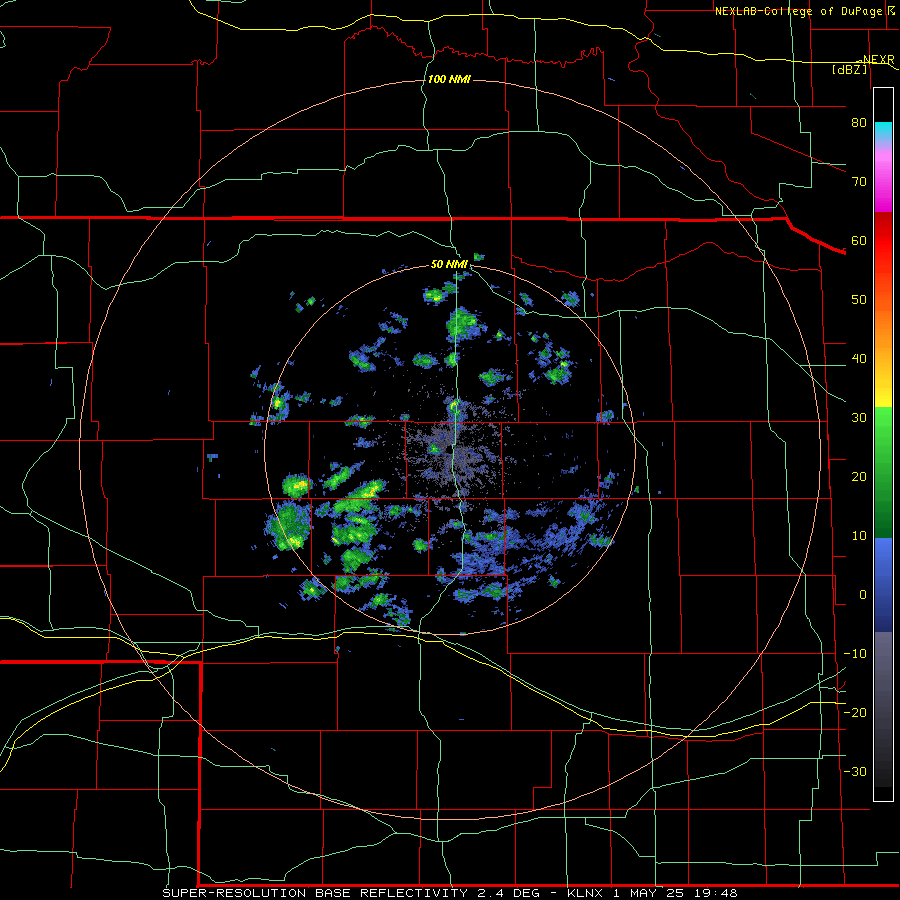Select the "[dBZ]" unit label
900x900 pixels.
[x=849, y=69]
